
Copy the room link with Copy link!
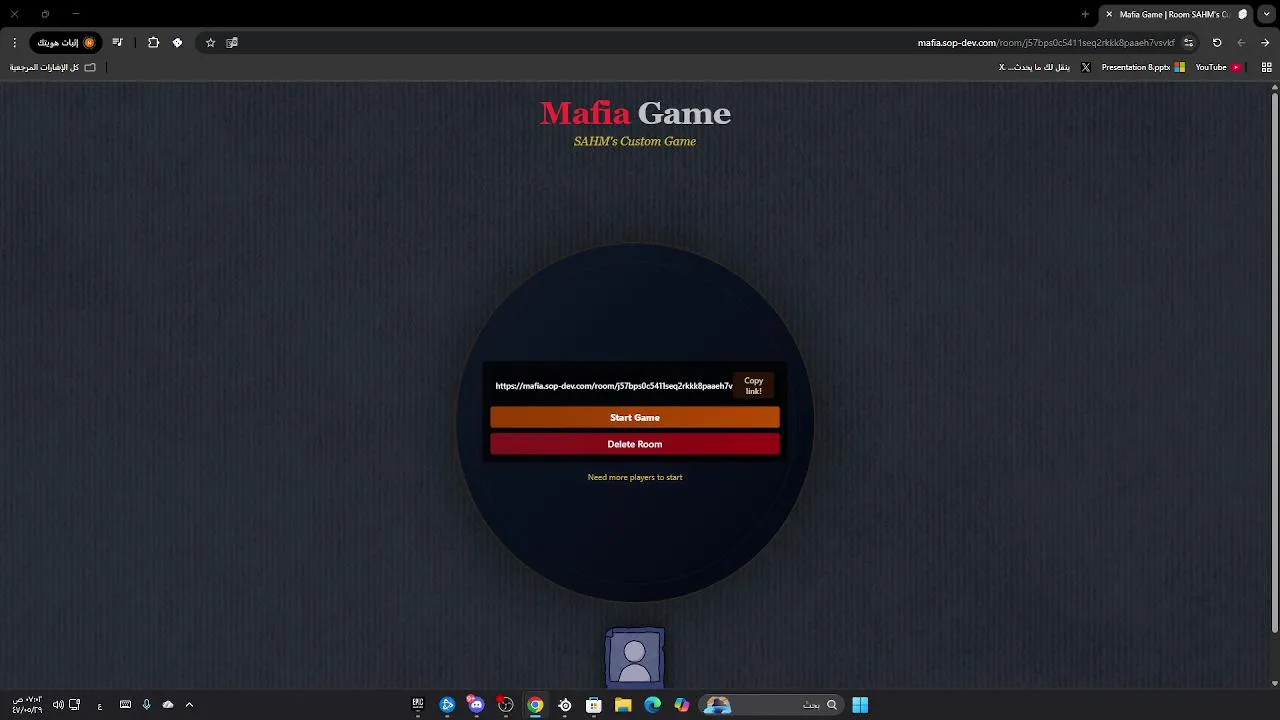pos(754,386)
